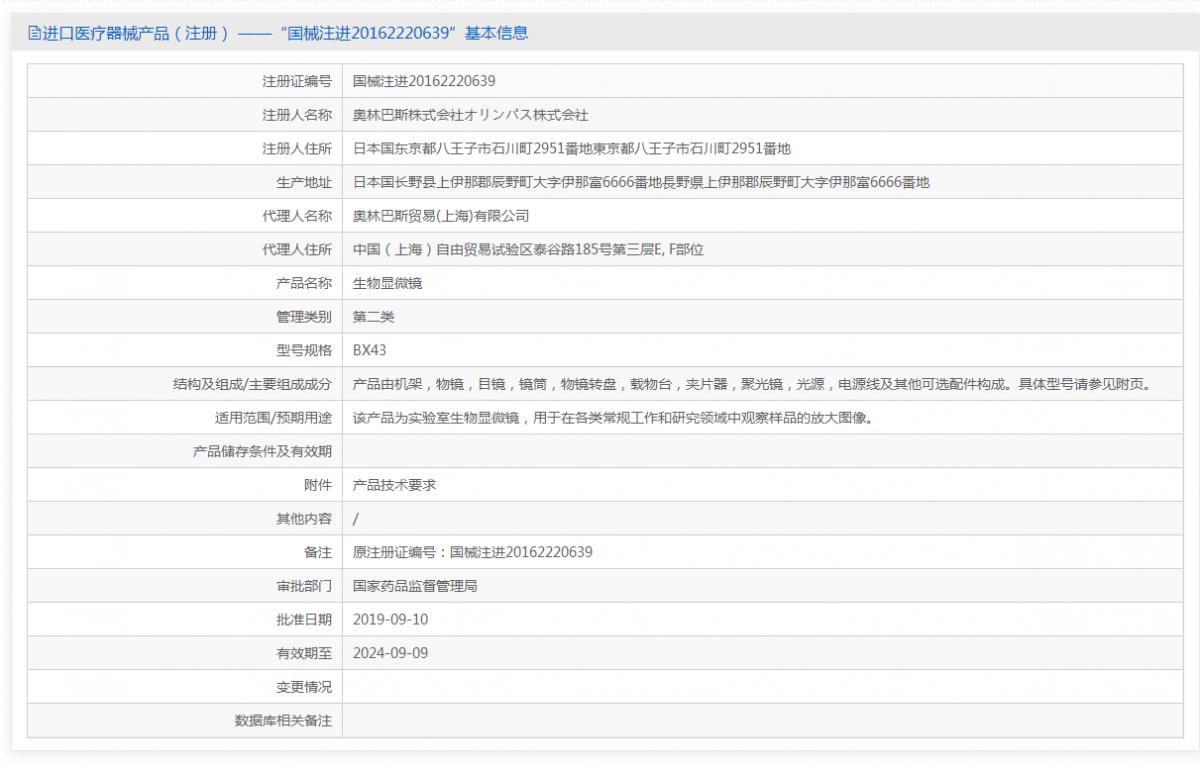Click the document icon beside the page title
Image resolution: width=1200 pixels, height=769 pixels.
(33, 33)
